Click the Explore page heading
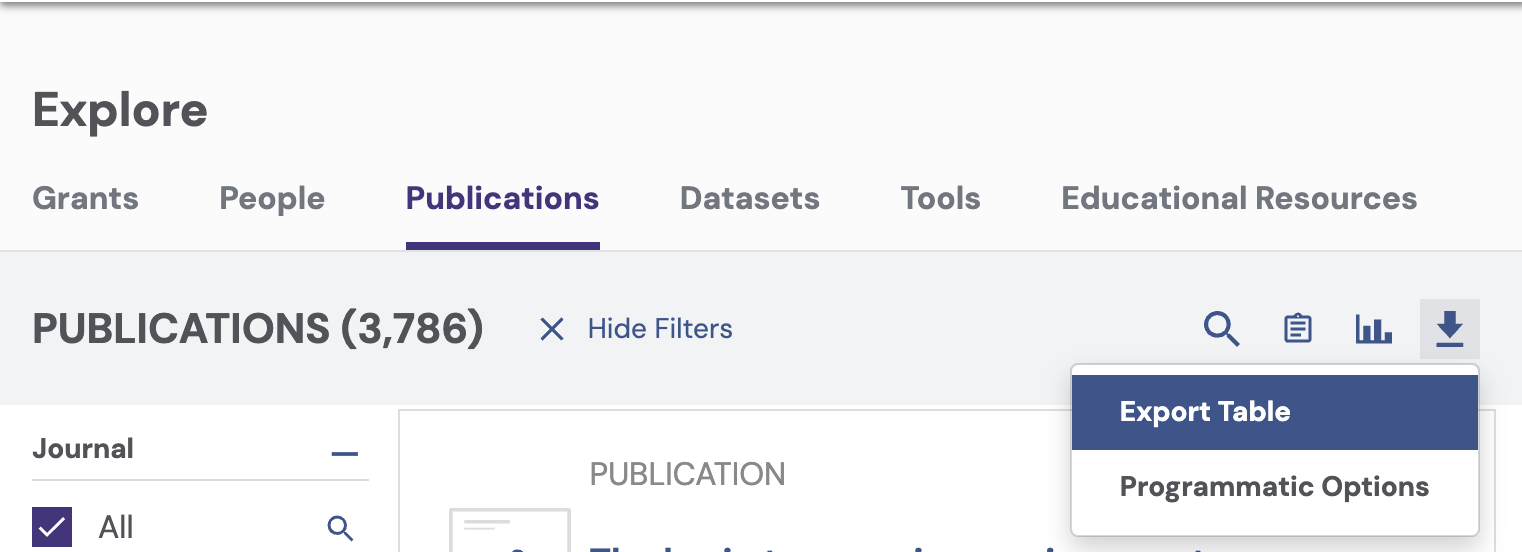 point(120,110)
